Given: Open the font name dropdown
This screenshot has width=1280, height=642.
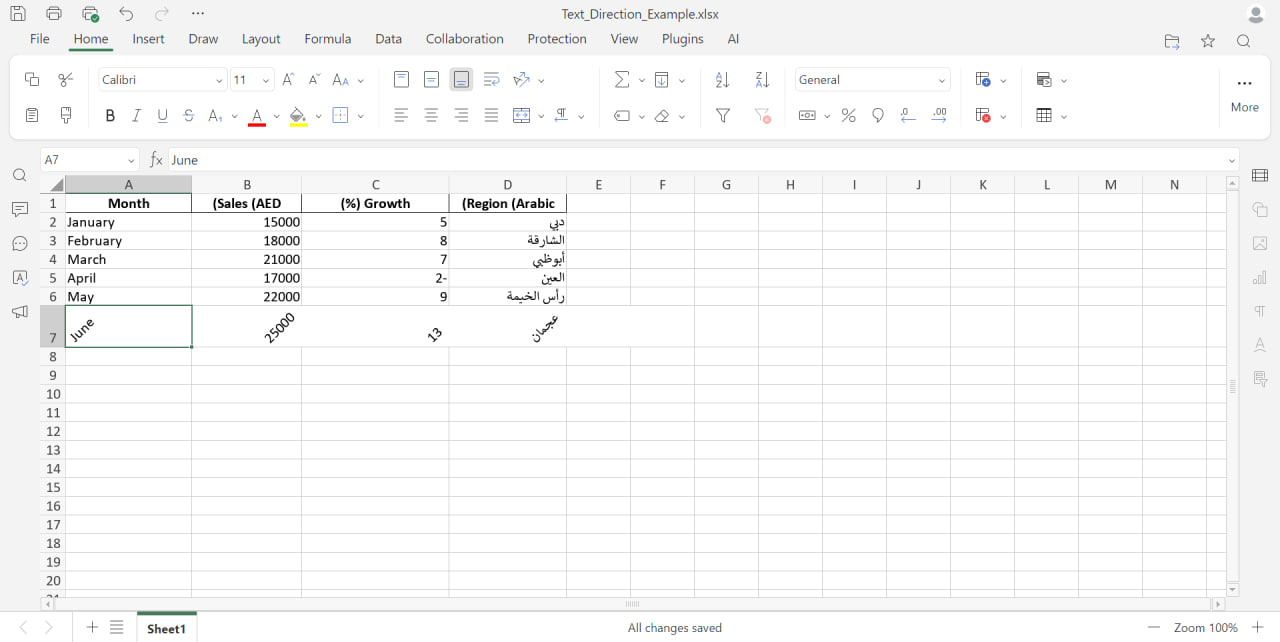Looking at the screenshot, I should [160, 79].
